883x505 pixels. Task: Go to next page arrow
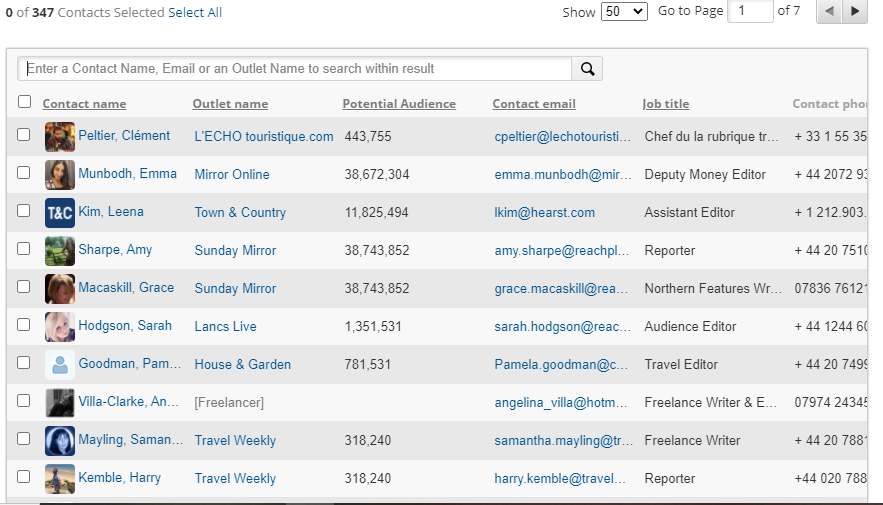click(x=854, y=12)
